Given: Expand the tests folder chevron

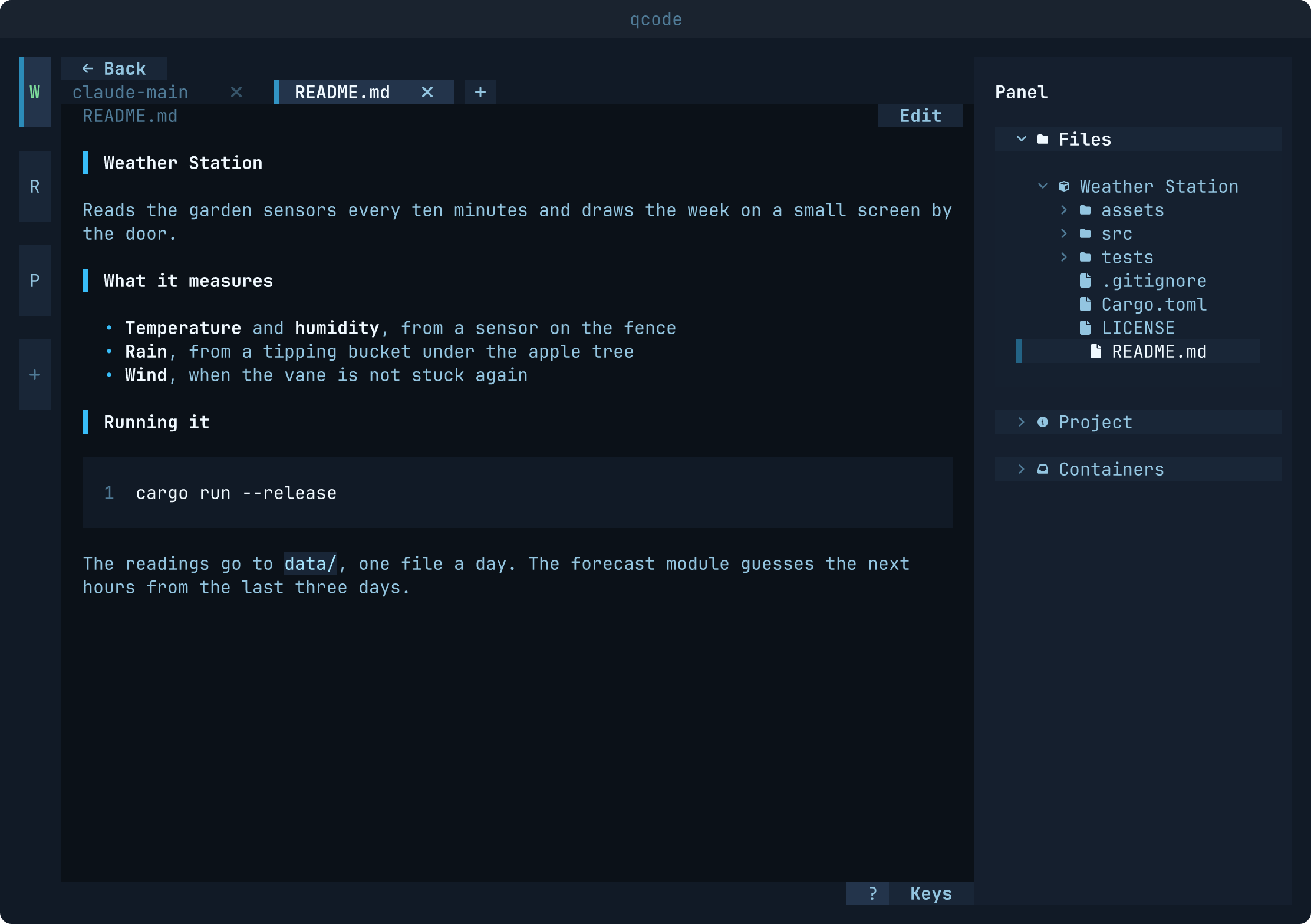Looking at the screenshot, I should pyautogui.click(x=1064, y=257).
